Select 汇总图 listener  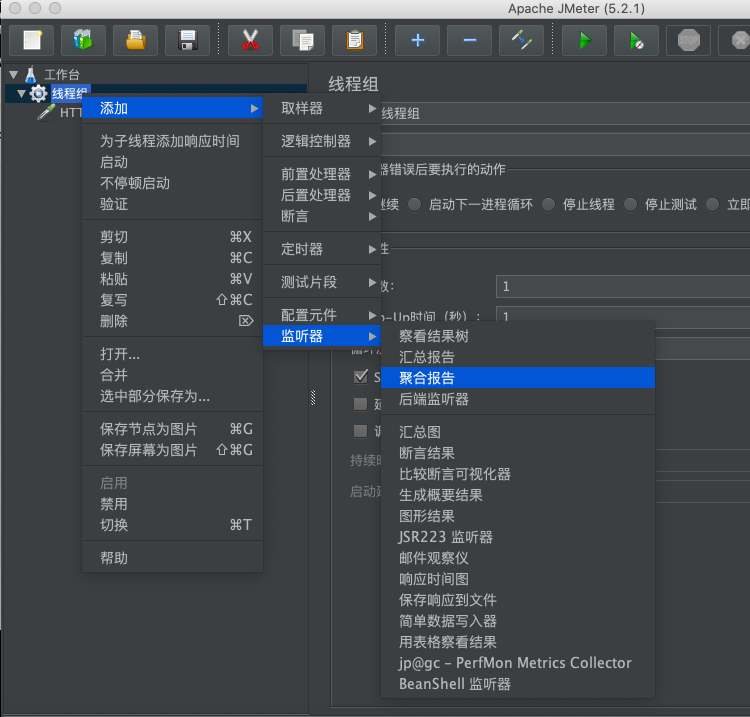pyautogui.click(x=518, y=432)
